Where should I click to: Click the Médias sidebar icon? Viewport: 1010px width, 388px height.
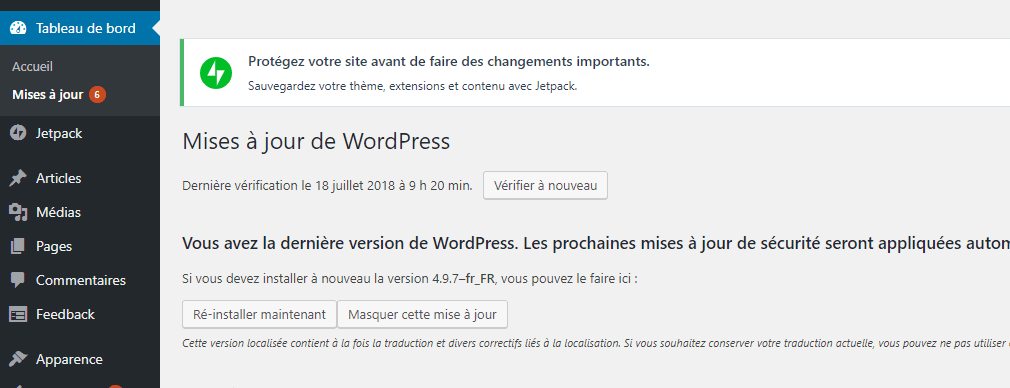coord(18,212)
